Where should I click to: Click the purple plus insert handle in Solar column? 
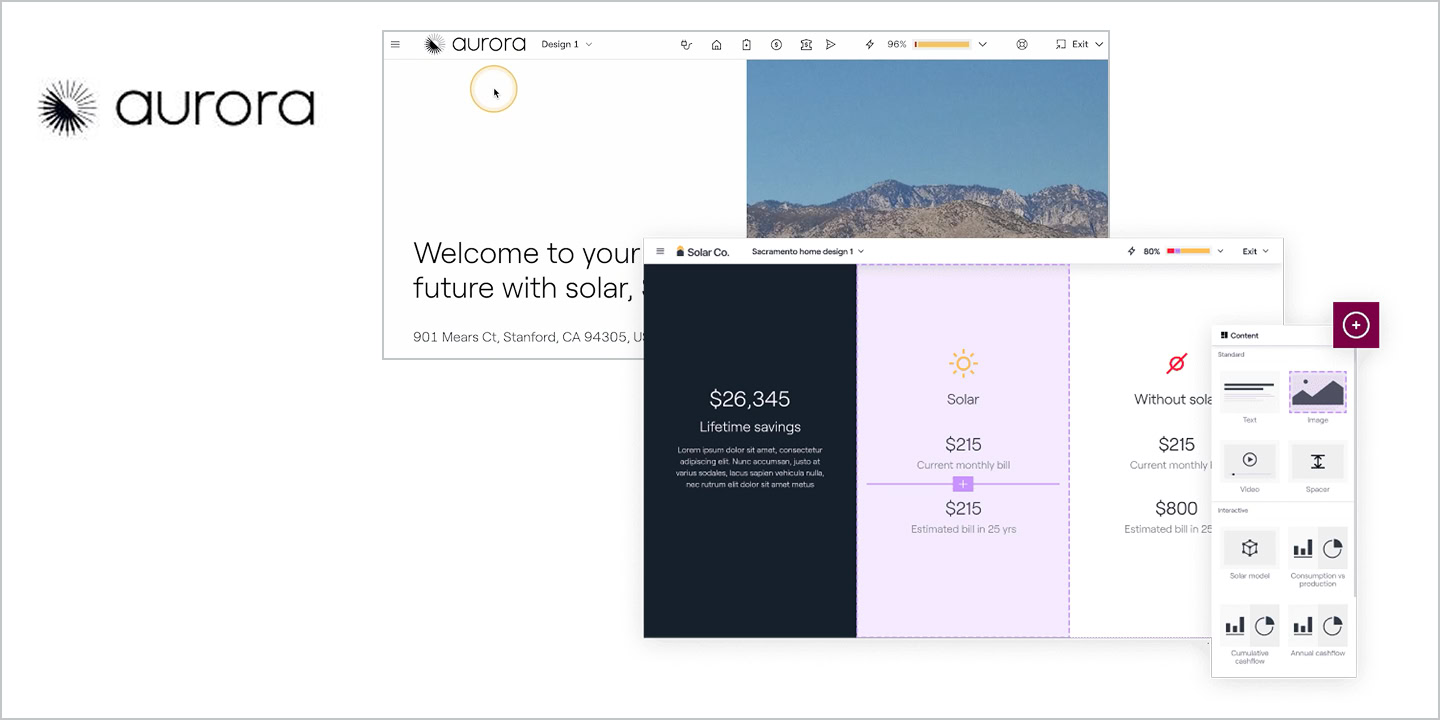click(x=963, y=484)
